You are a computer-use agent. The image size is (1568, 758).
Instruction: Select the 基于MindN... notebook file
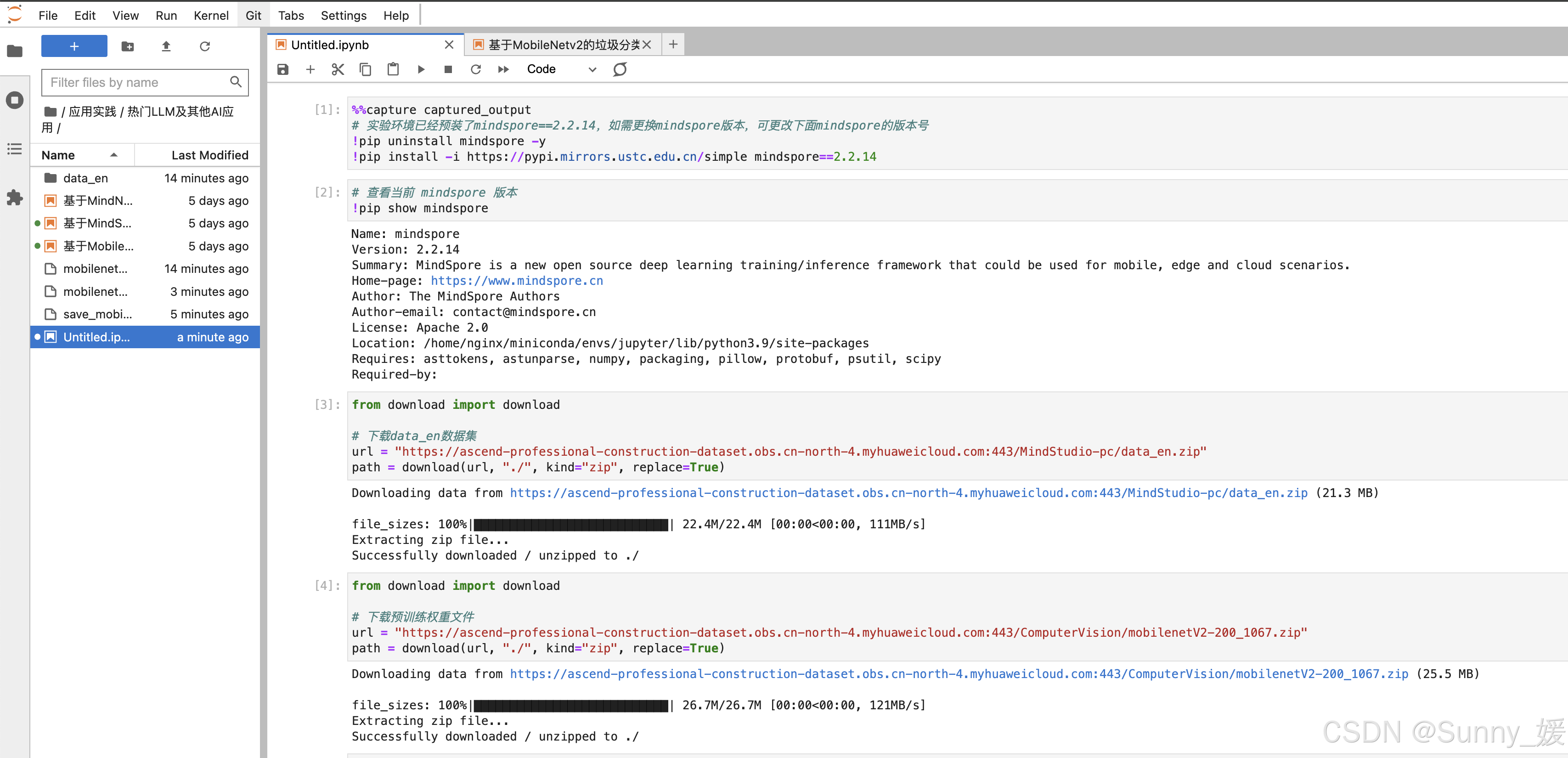(146, 201)
